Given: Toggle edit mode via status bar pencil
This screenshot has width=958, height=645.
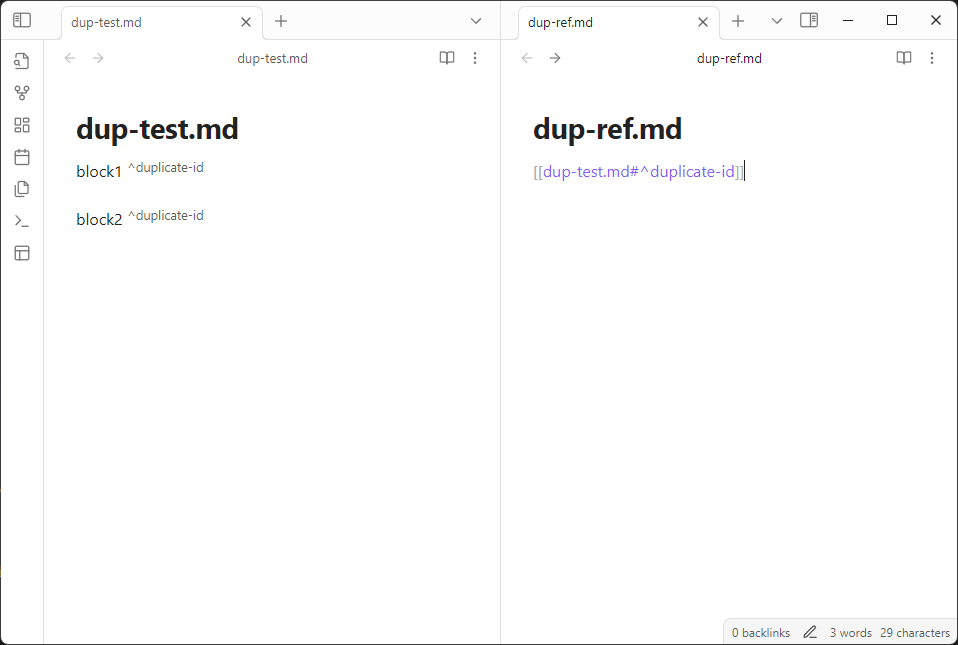Looking at the screenshot, I should (x=810, y=632).
